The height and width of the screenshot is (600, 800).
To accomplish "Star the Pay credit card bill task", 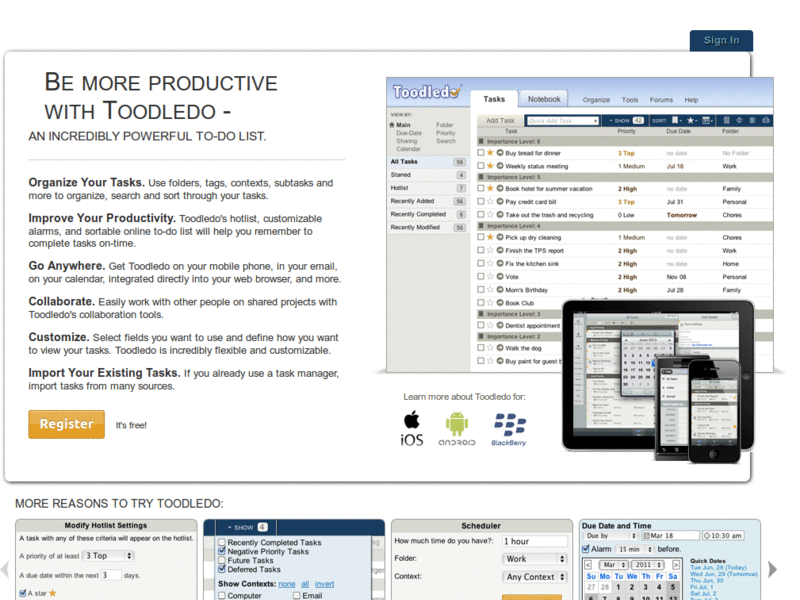I will click(490, 202).
